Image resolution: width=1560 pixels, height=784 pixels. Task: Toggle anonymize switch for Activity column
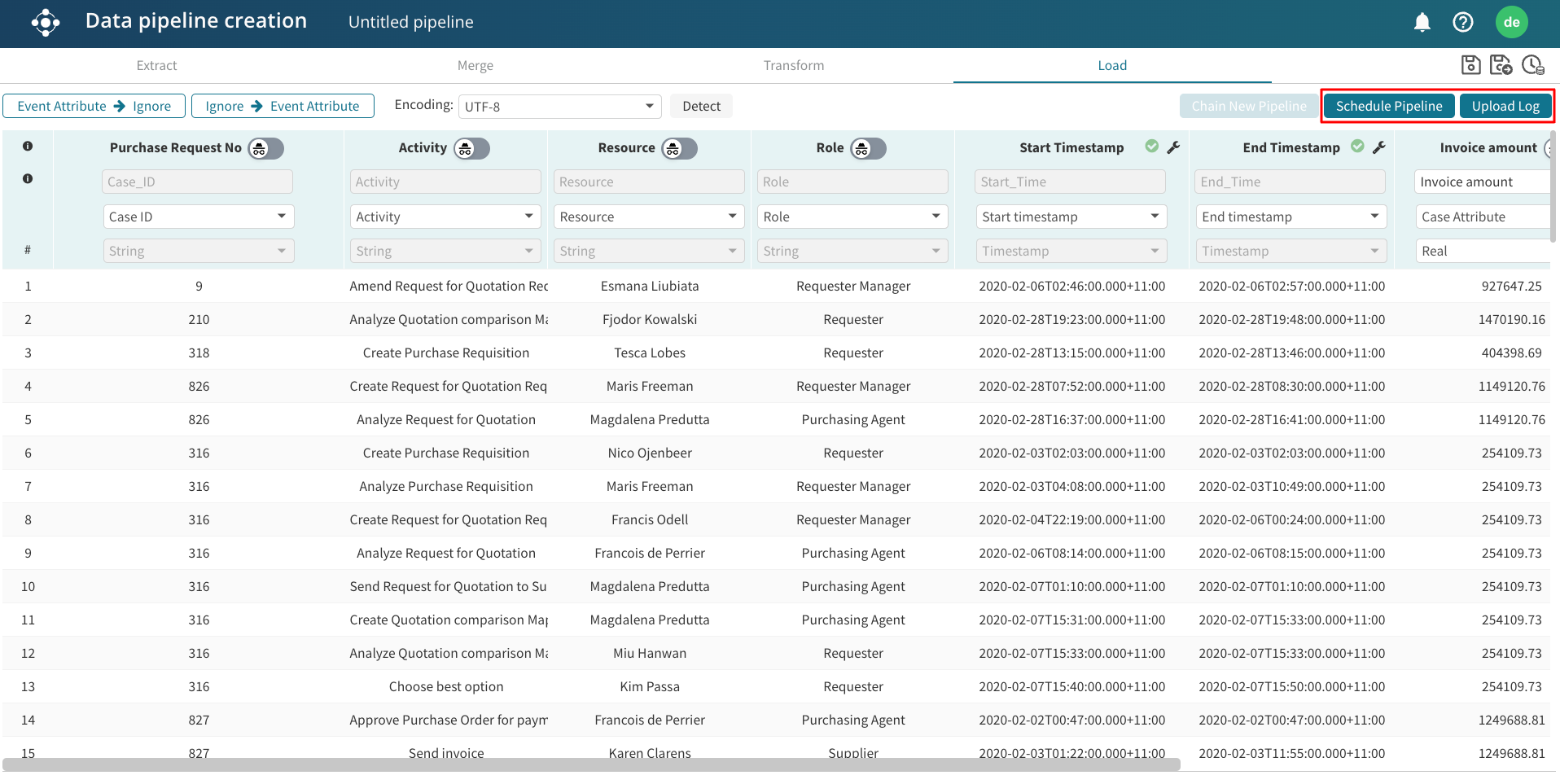coord(471,148)
